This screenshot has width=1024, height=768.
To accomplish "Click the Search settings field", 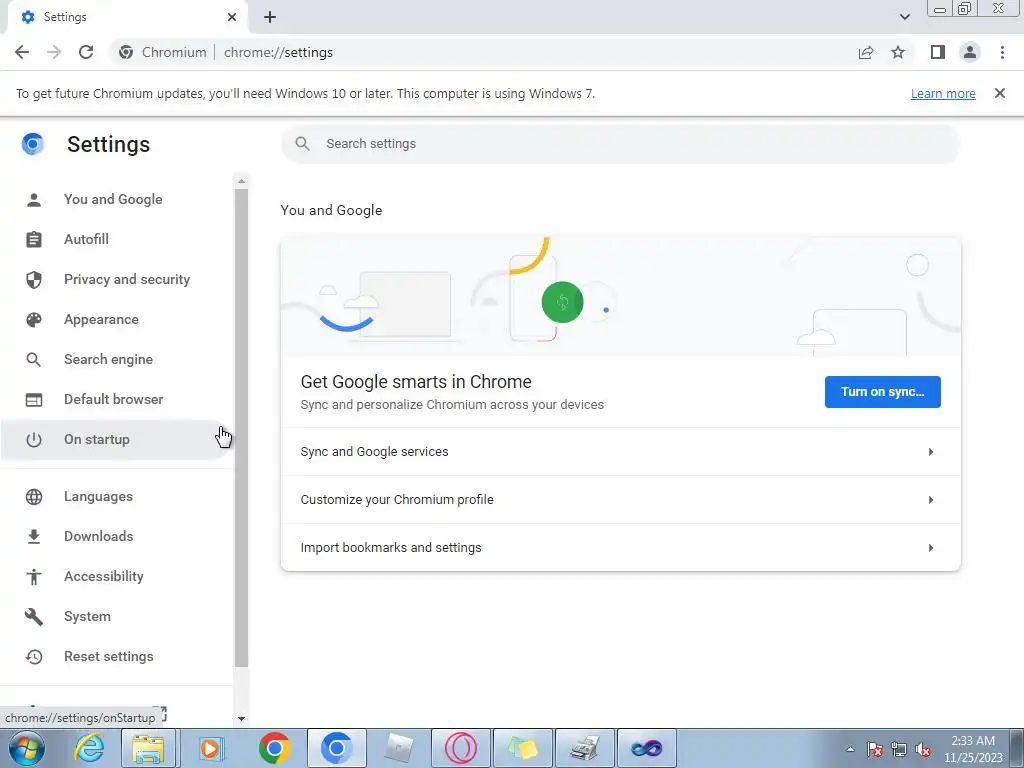I will [x=620, y=144].
